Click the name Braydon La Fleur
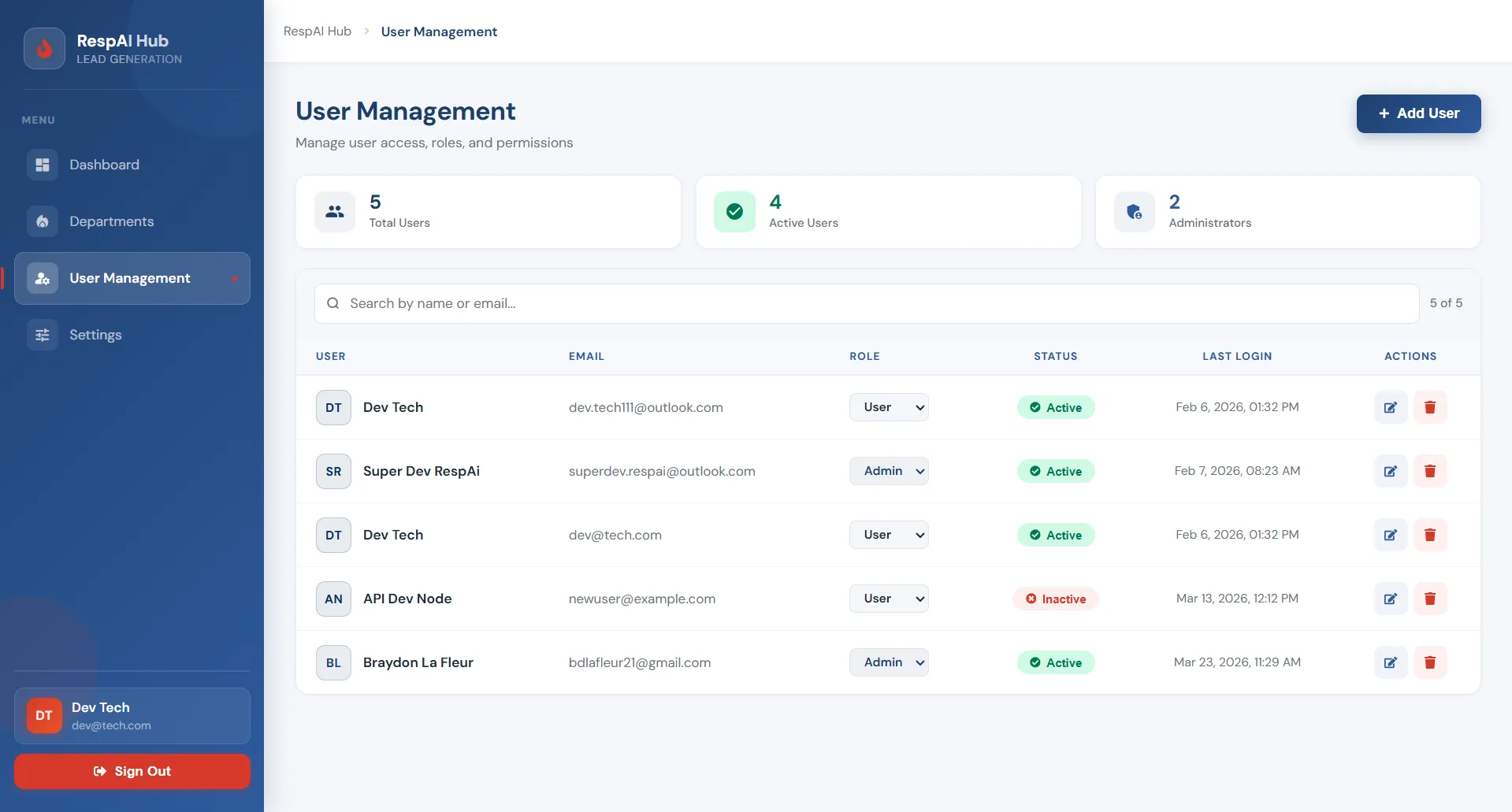 point(418,662)
